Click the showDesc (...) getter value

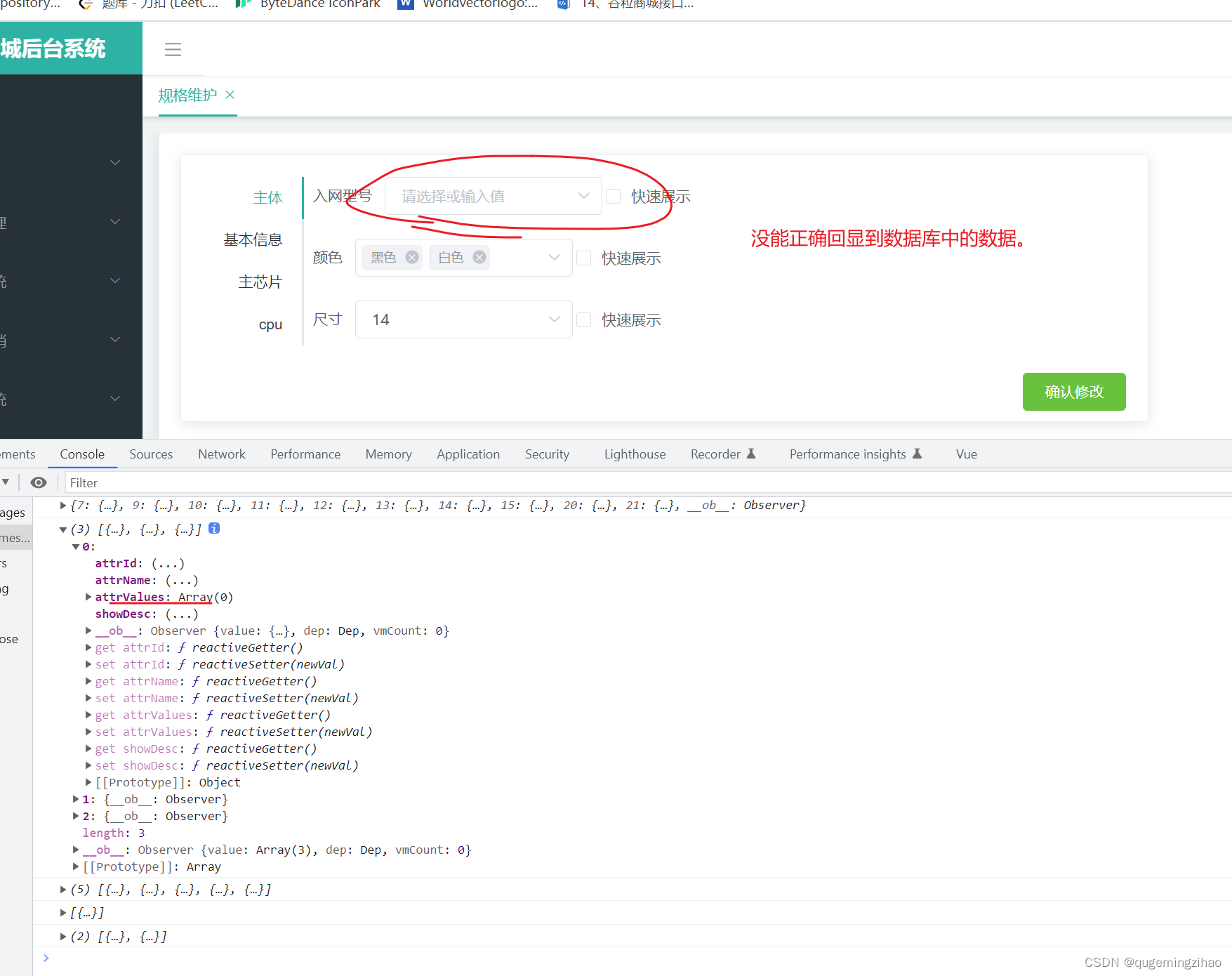[x=182, y=614]
